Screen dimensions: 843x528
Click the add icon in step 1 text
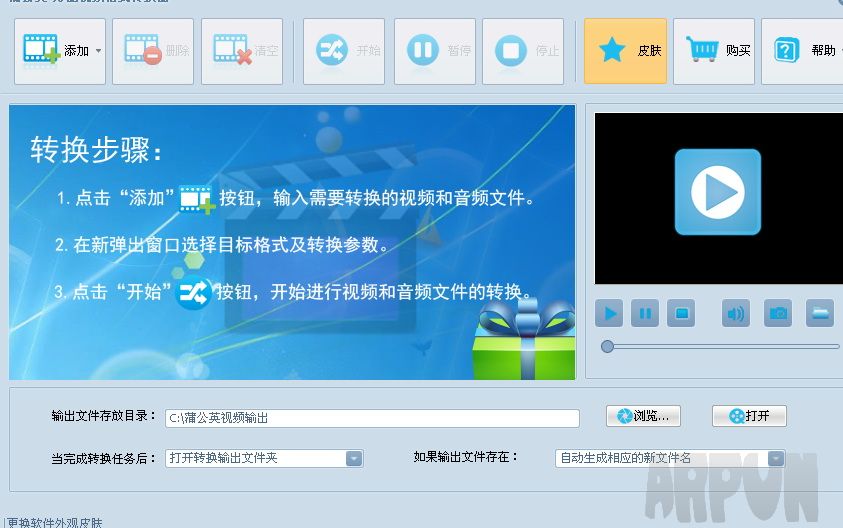197,199
